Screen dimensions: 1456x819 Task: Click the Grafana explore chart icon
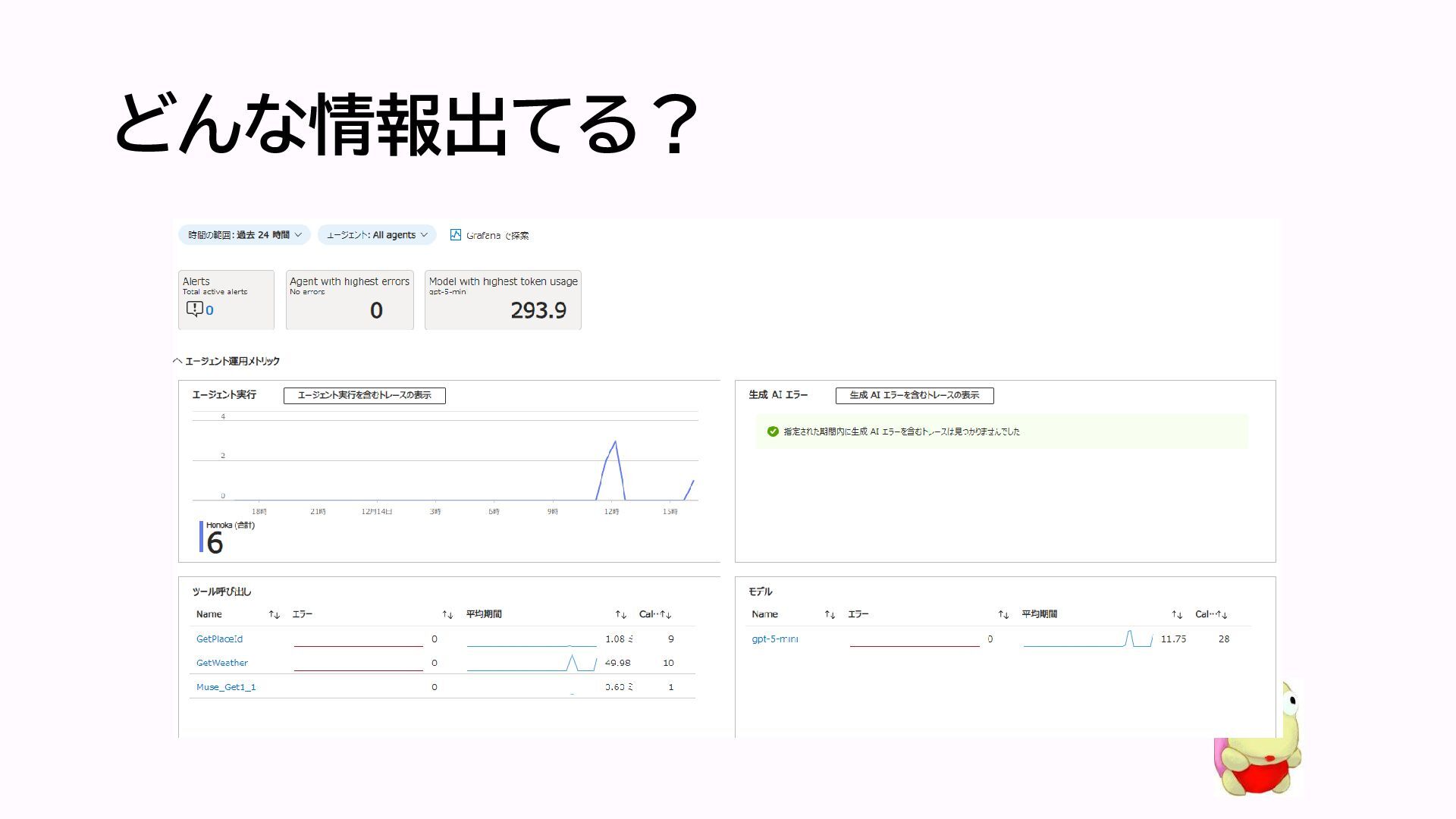(x=455, y=235)
